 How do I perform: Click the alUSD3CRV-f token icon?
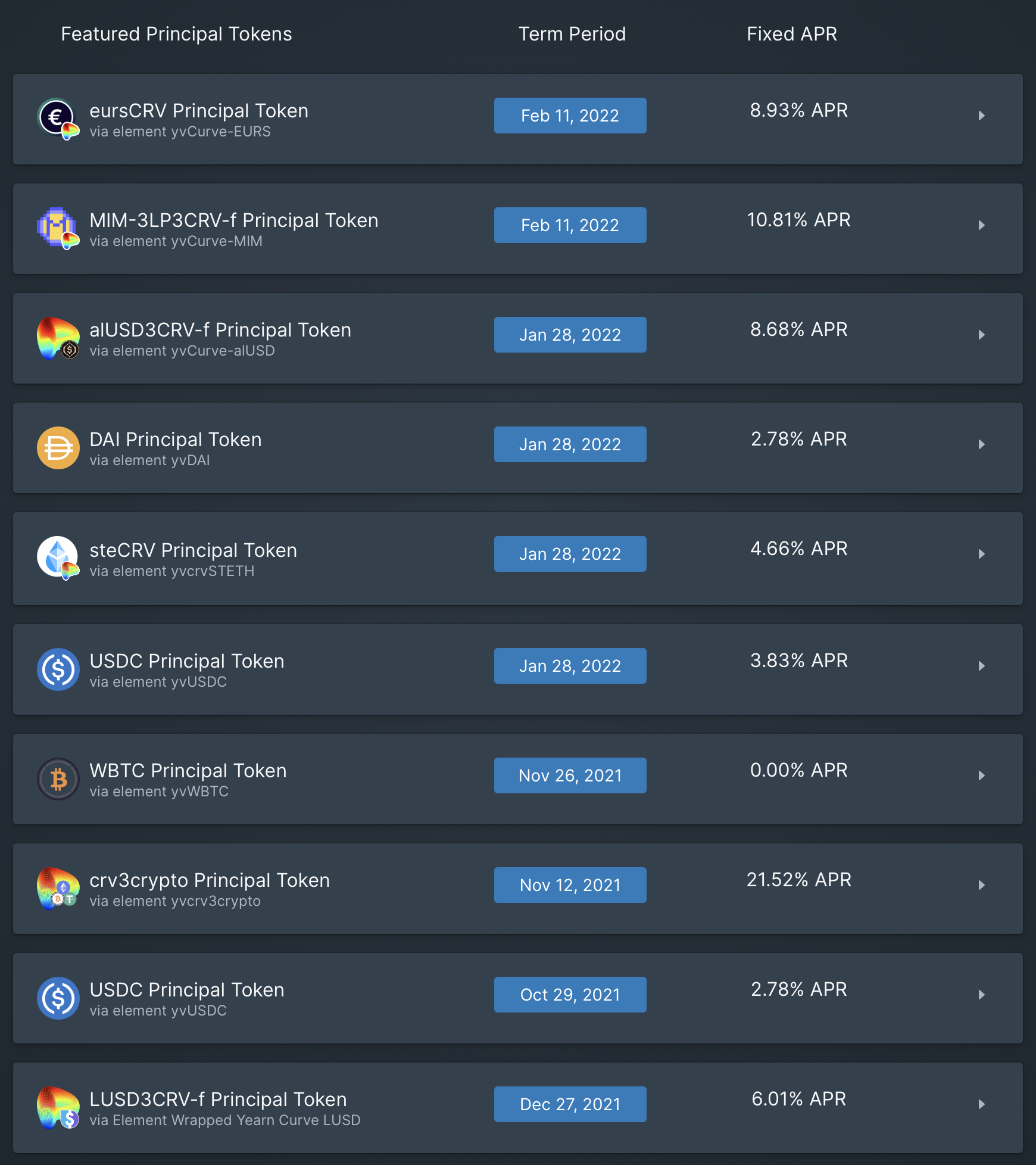[58, 338]
